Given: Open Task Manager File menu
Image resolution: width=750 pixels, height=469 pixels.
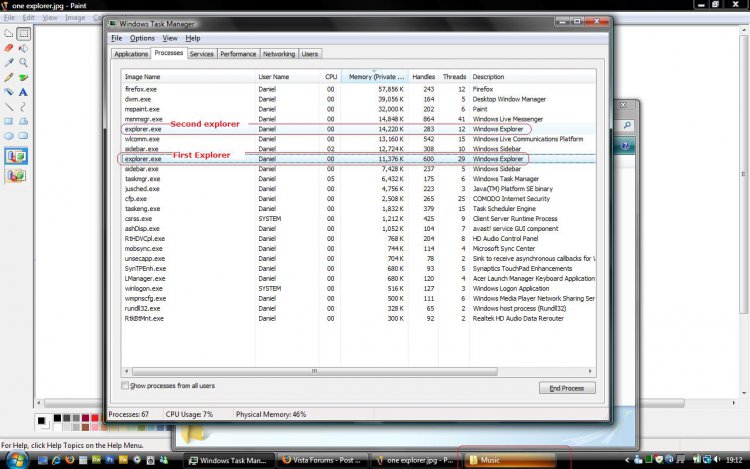Looking at the screenshot, I should (x=116, y=38).
